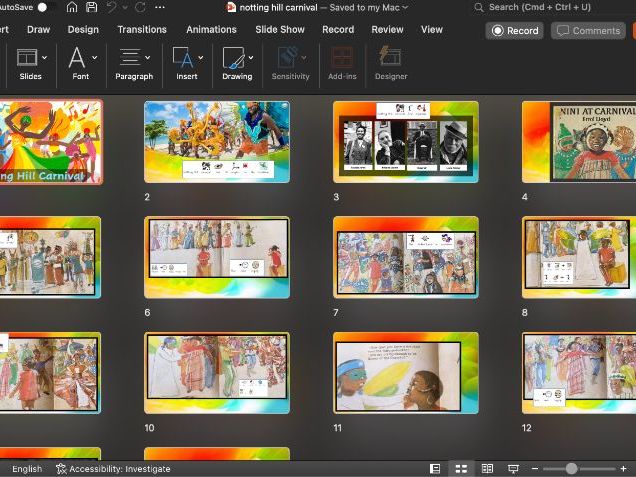Open the file title saved-location dropdown
This screenshot has height=477, width=636.
point(405,7)
